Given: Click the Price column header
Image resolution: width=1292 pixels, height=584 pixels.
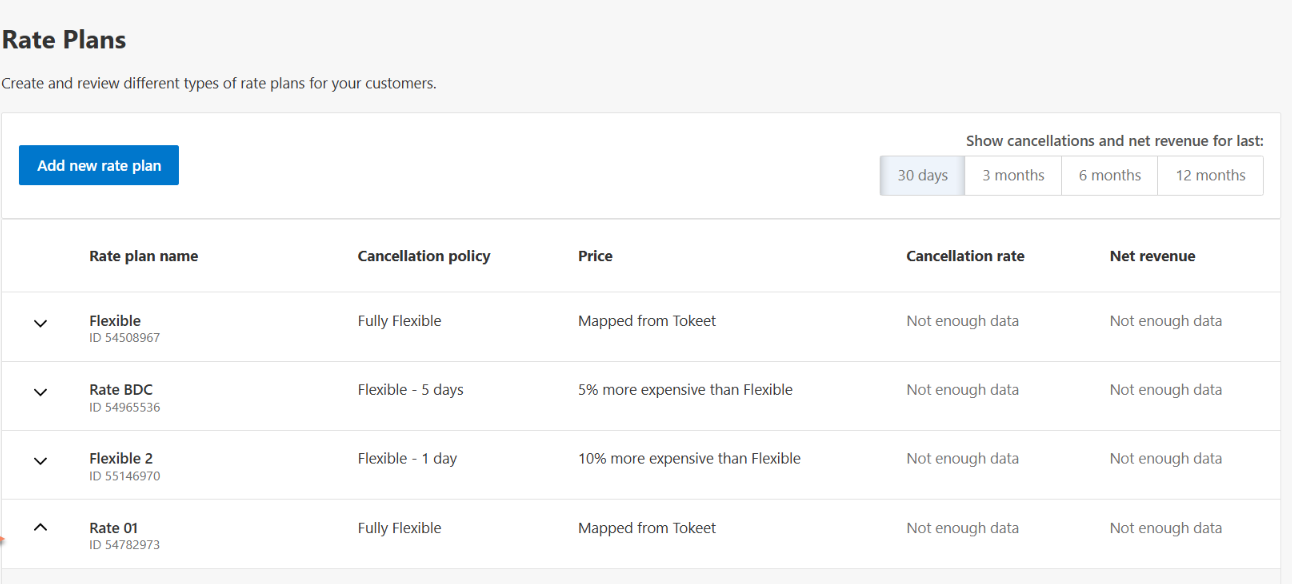Looking at the screenshot, I should point(595,256).
